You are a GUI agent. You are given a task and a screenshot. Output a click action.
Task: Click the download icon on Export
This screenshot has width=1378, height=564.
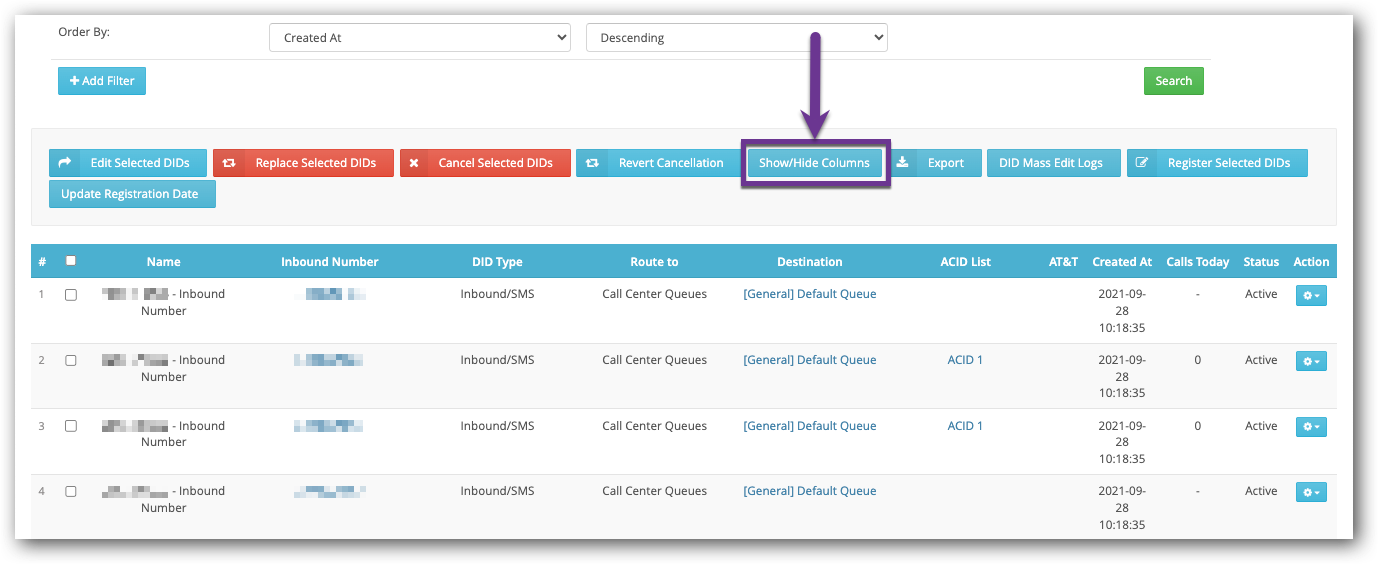(902, 162)
